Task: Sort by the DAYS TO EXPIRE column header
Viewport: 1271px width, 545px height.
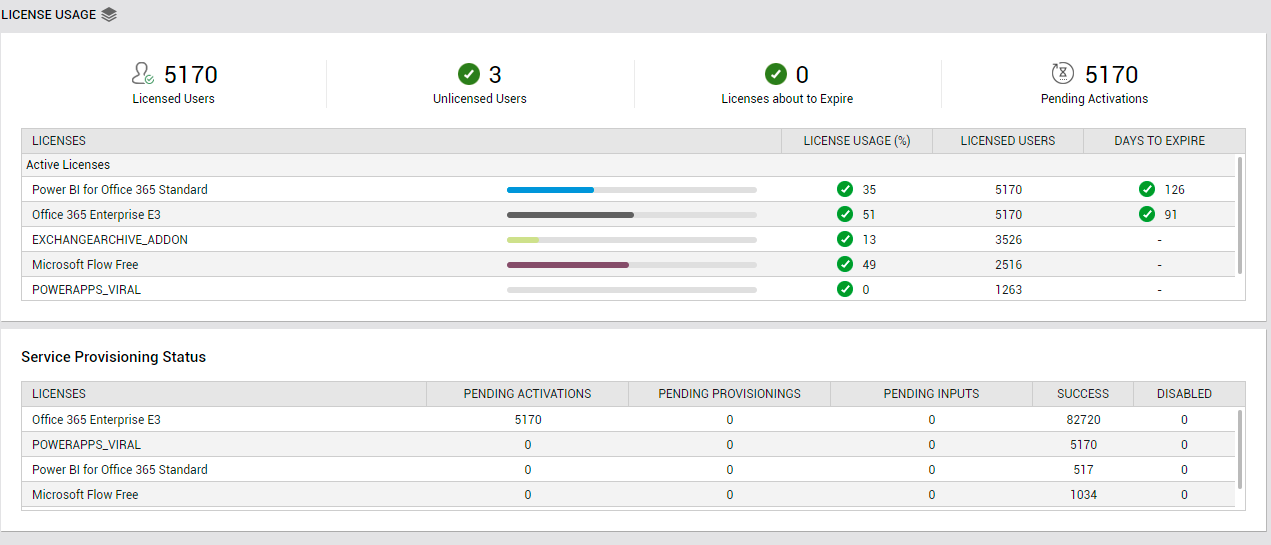Action: [1160, 141]
